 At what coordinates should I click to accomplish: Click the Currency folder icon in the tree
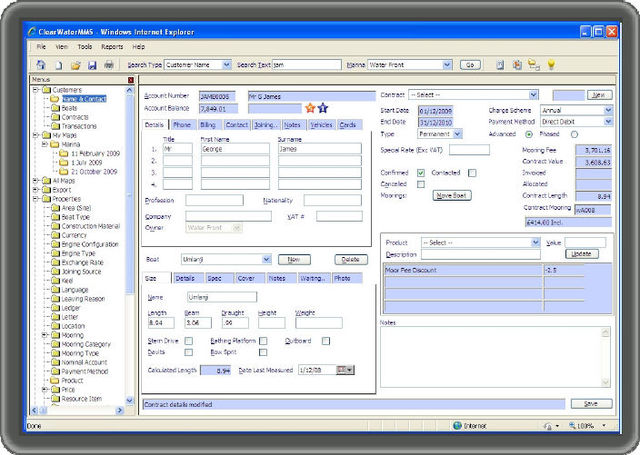(x=56, y=235)
